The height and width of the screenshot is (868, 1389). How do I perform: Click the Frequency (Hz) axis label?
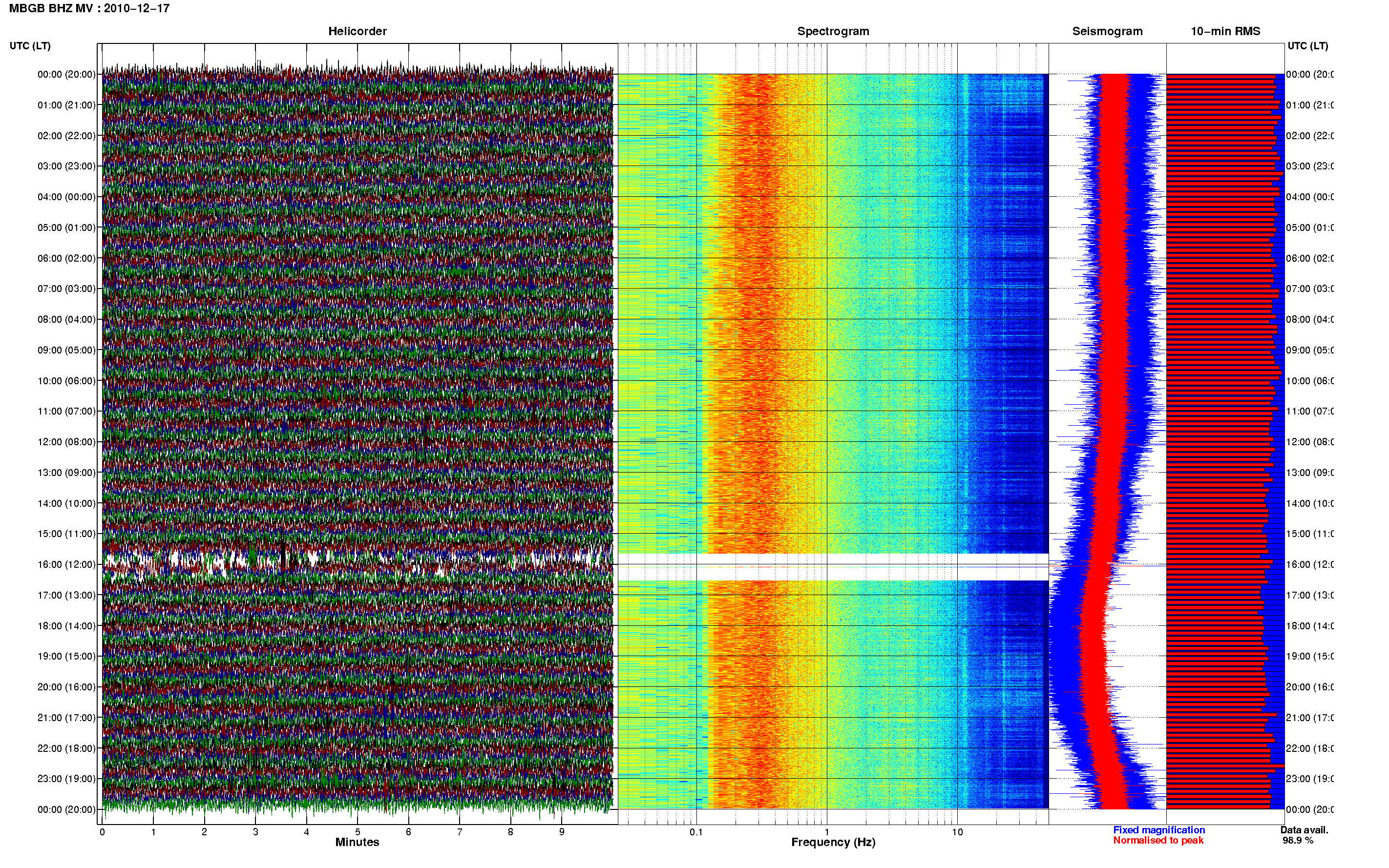coord(833,842)
